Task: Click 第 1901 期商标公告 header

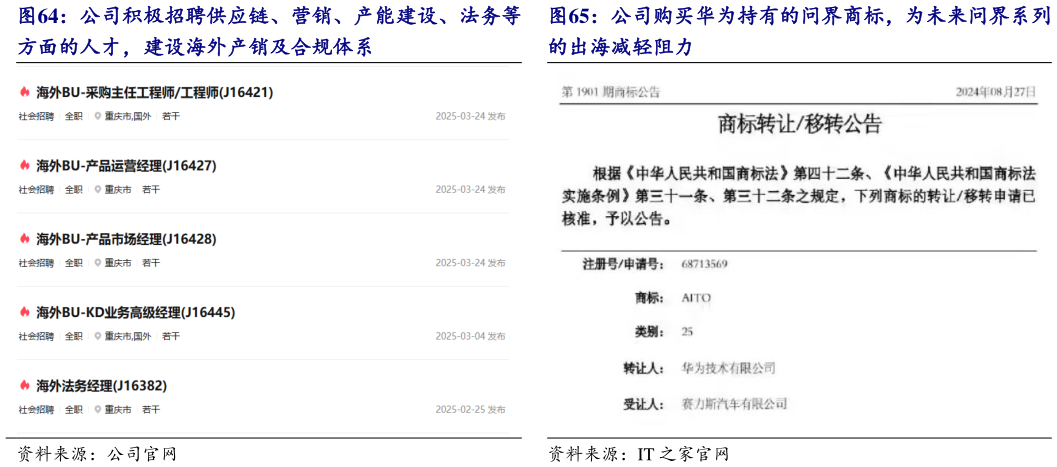Action: point(611,92)
